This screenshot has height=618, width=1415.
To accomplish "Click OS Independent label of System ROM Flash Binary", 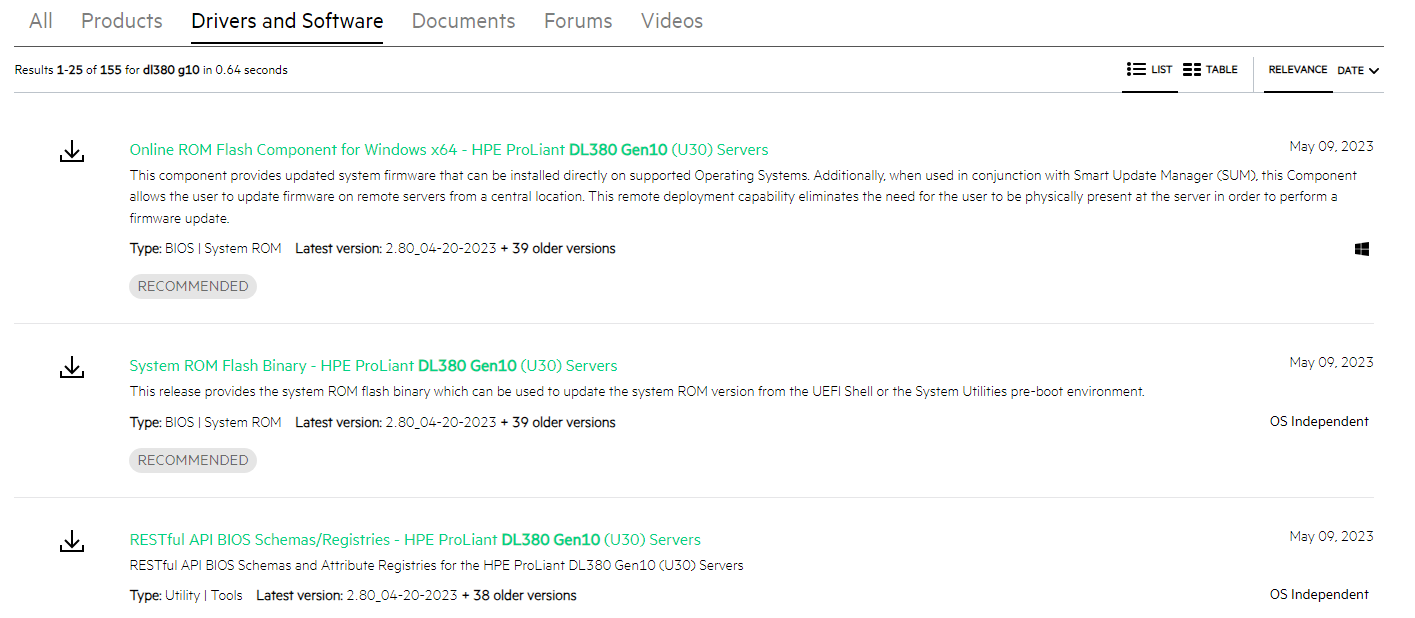I will (1319, 422).
